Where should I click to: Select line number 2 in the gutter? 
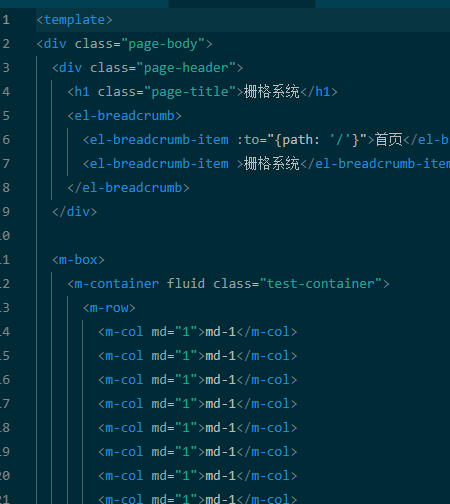[6, 44]
